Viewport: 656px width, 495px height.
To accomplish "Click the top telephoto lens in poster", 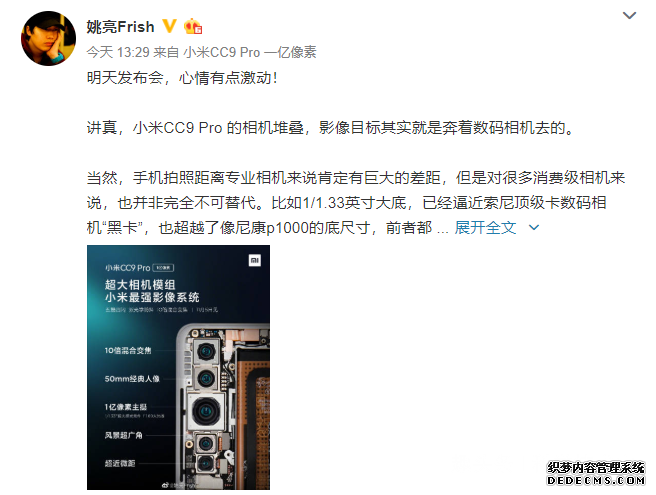I will pyautogui.click(x=206, y=351).
